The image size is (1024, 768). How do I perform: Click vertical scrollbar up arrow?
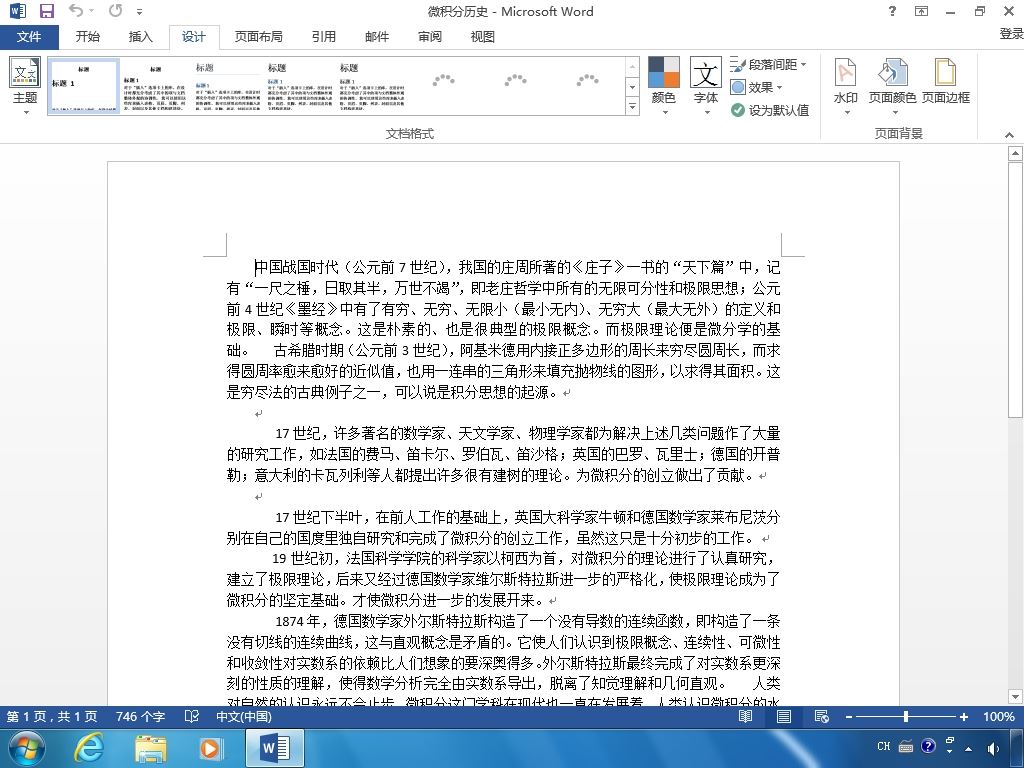(1015, 153)
